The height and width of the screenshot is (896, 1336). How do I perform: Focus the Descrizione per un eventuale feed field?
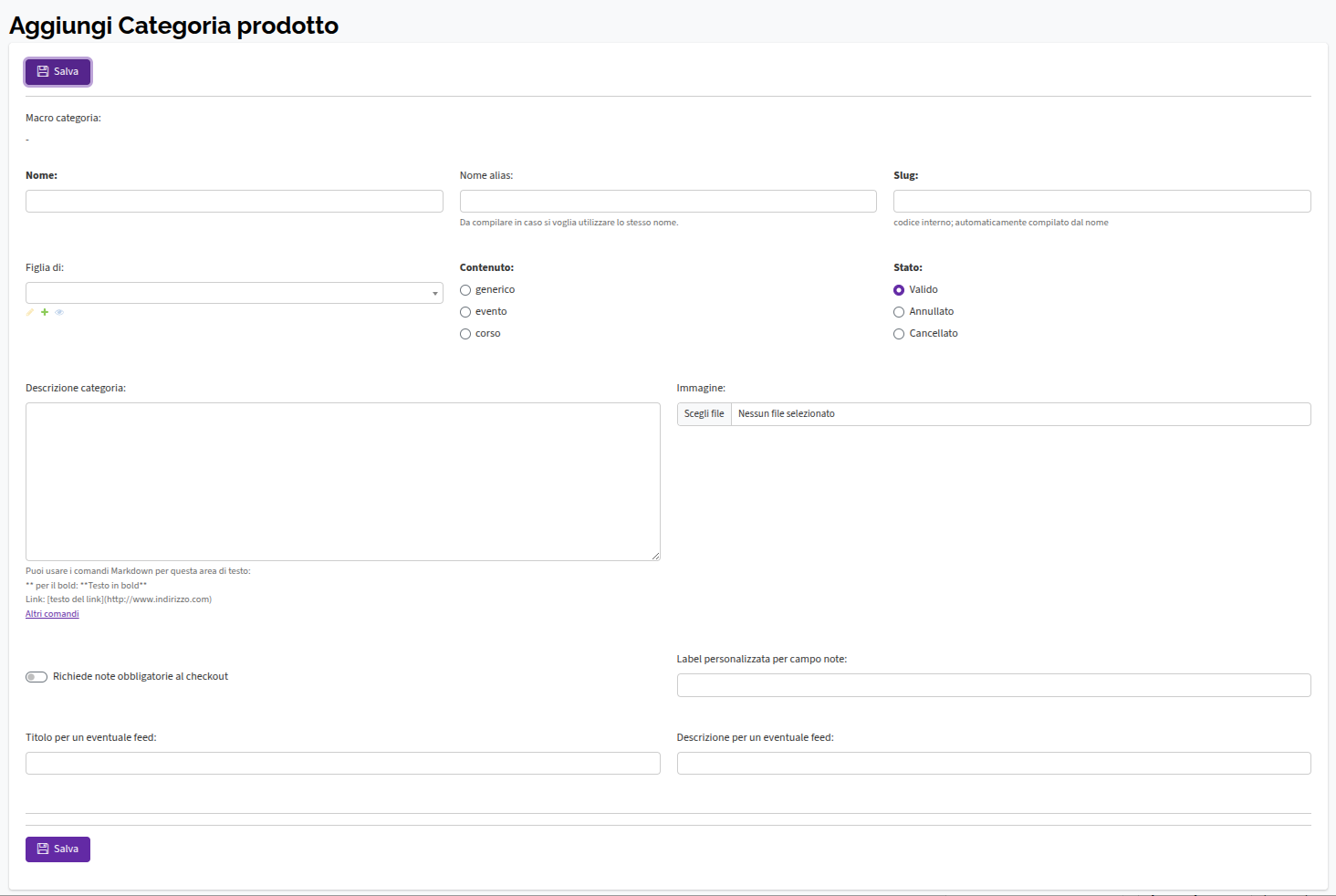(x=994, y=764)
